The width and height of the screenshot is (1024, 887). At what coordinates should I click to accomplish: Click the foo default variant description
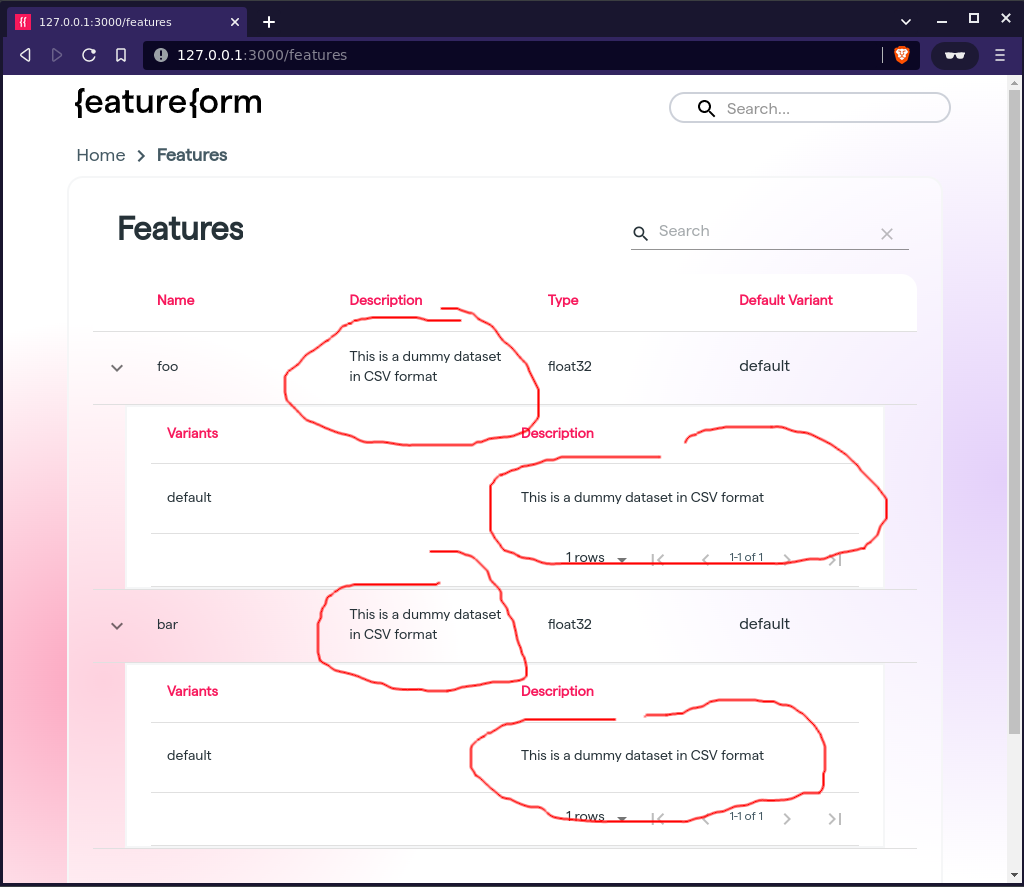[x=642, y=497]
